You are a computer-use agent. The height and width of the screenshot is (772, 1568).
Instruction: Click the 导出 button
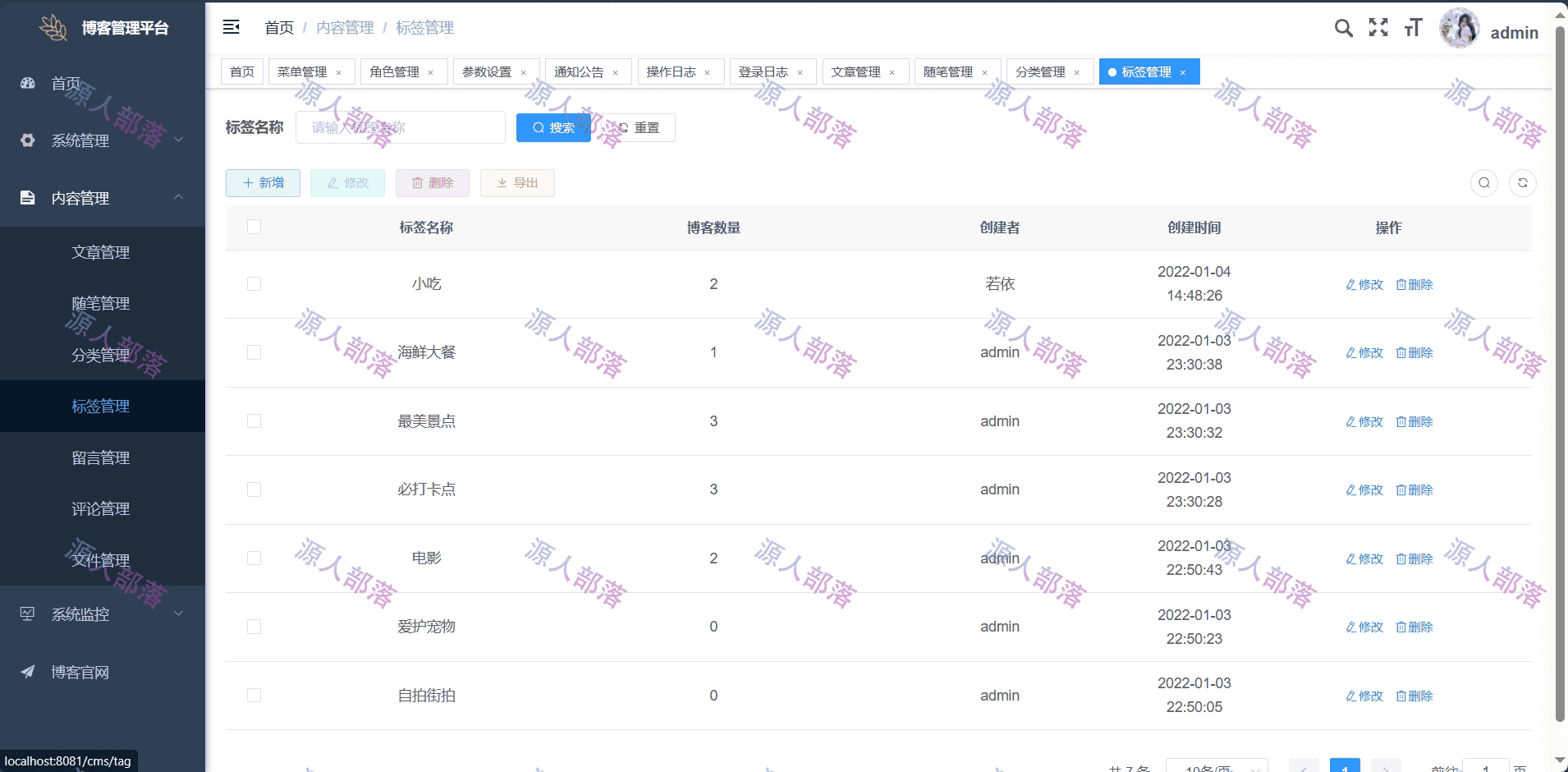click(517, 183)
